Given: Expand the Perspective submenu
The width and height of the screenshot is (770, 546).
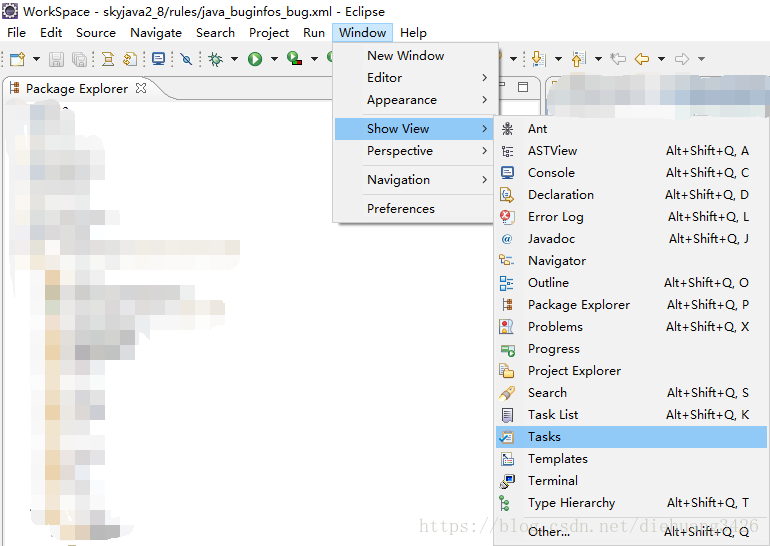Looking at the screenshot, I should pos(413,151).
